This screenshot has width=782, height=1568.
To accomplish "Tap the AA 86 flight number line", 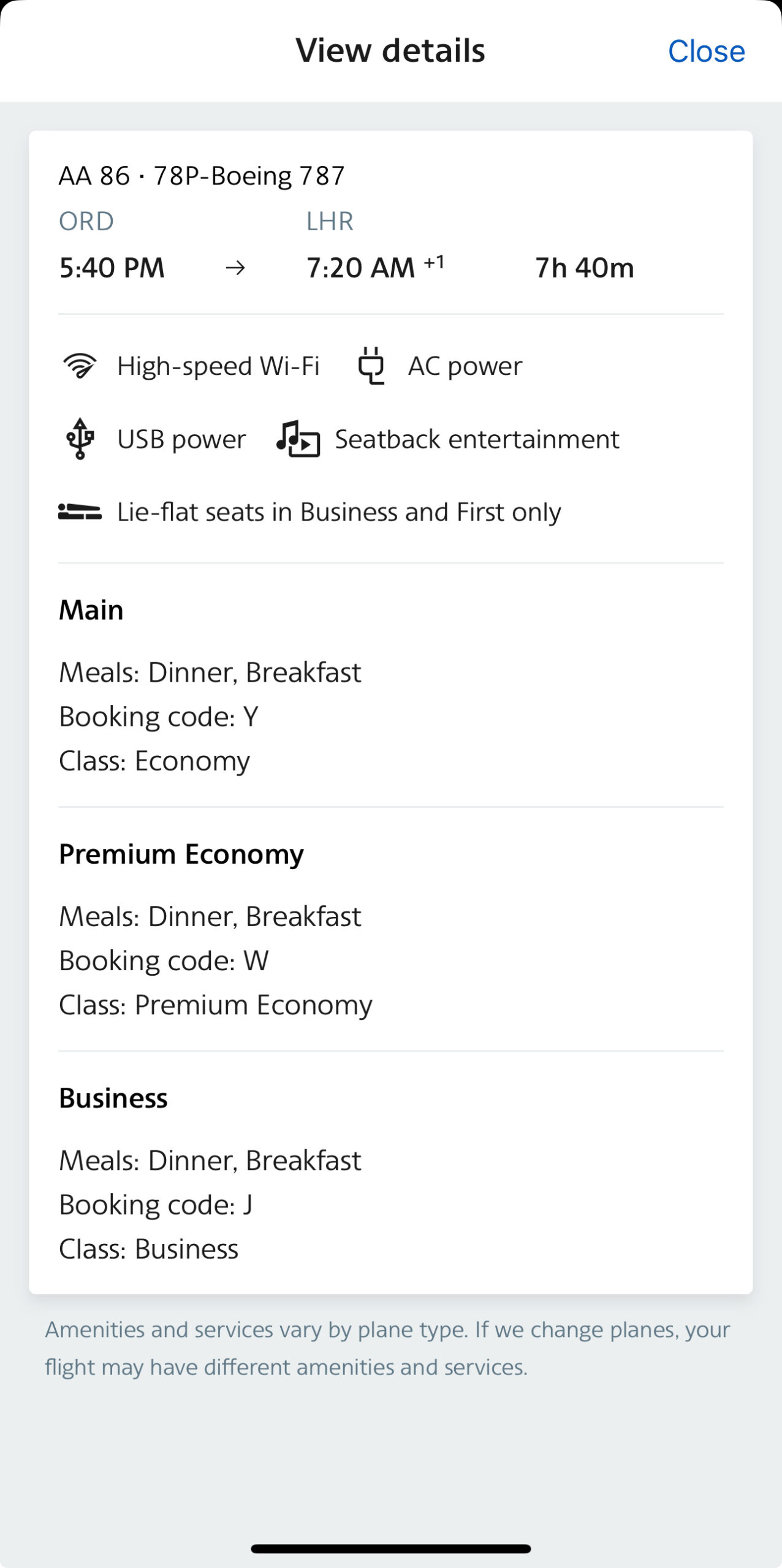I will [202, 176].
